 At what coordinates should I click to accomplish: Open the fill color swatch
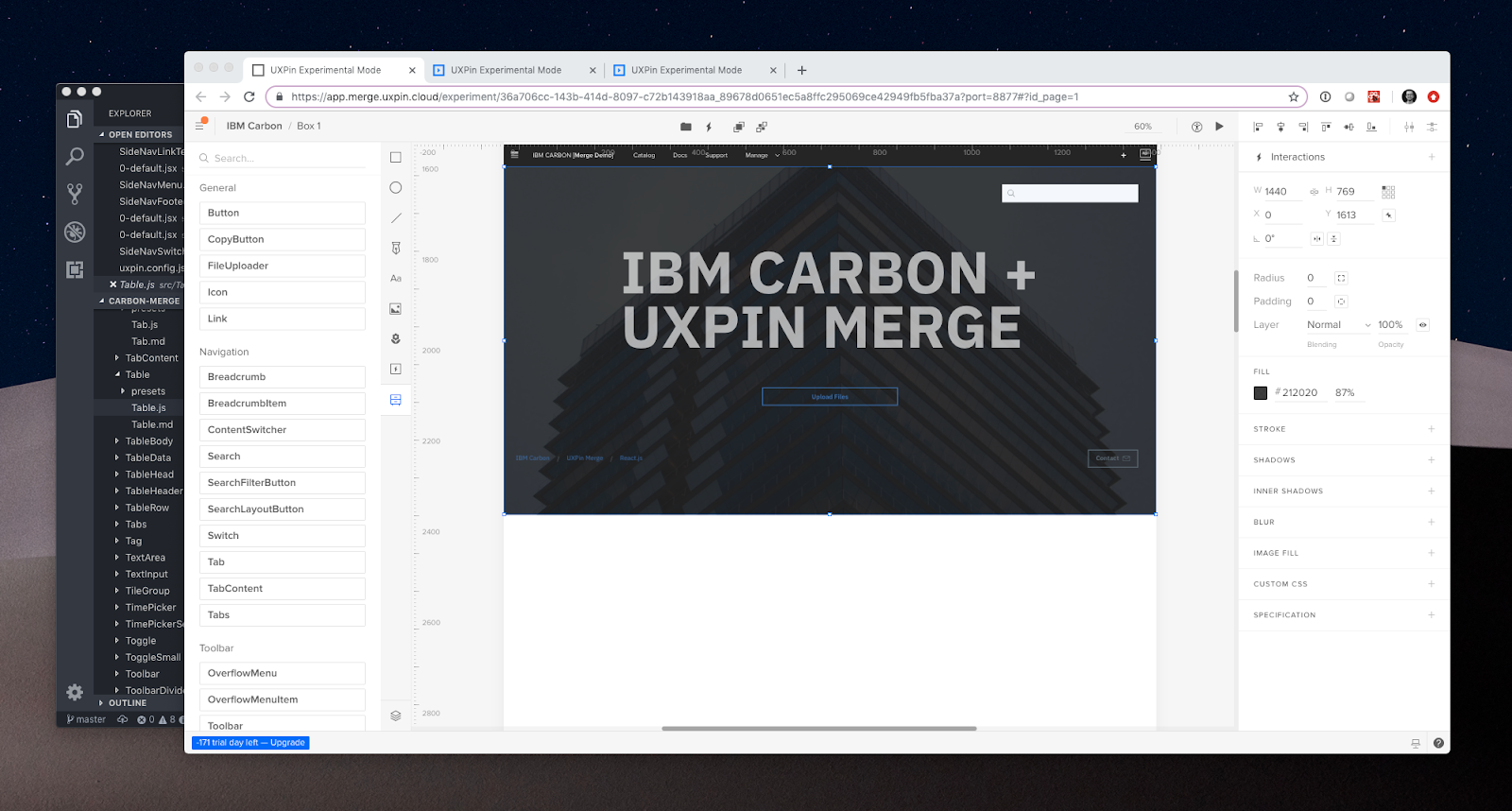tap(1261, 393)
